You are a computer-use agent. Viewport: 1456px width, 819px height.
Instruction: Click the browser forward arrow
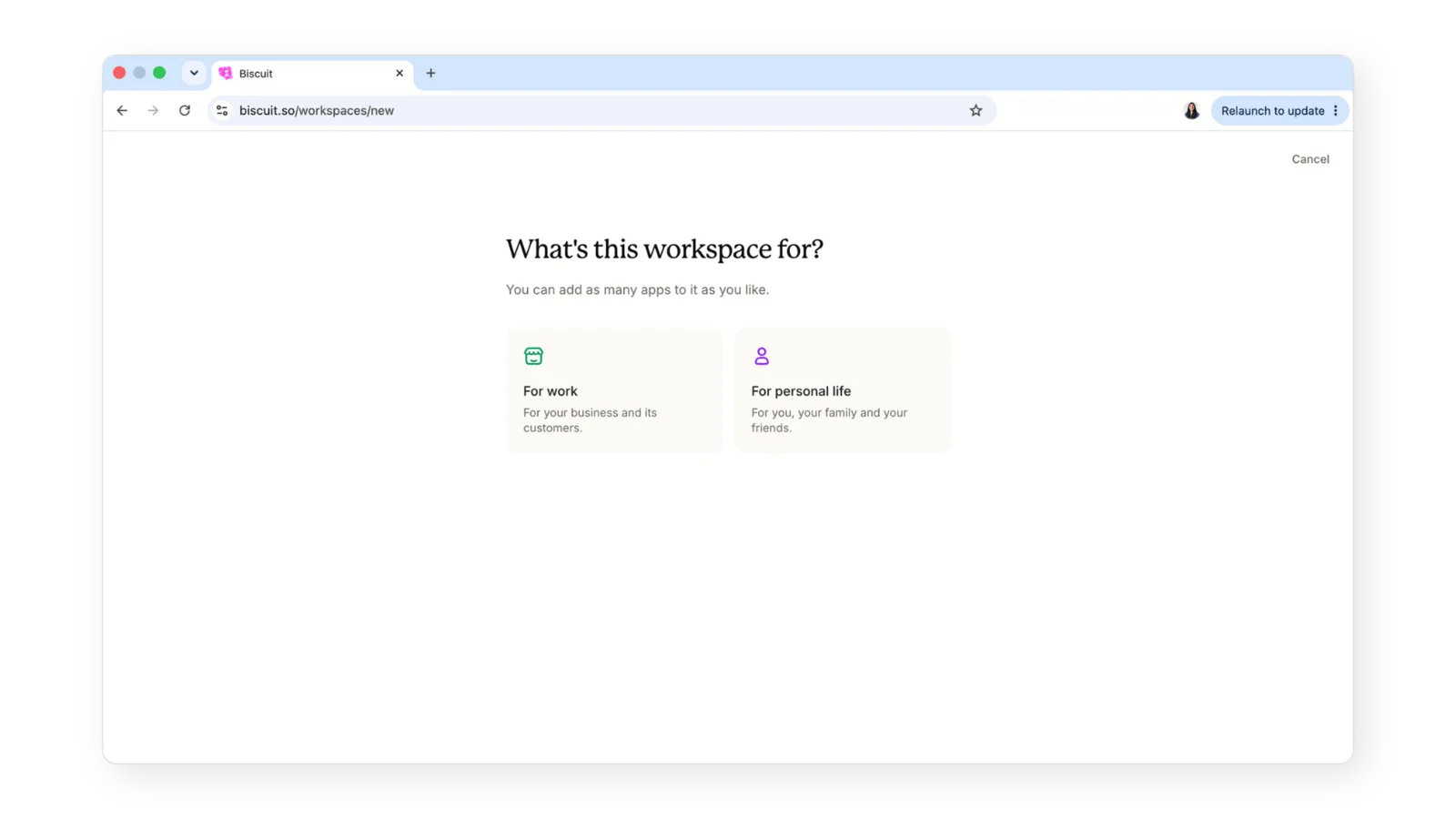tap(153, 110)
